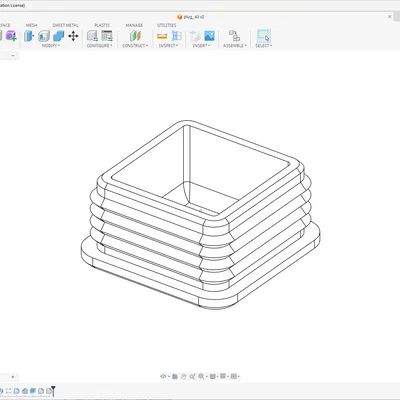This screenshot has height=400, width=400.
Task: Select the Insert image/canvas icon
Action: (x=209, y=36)
